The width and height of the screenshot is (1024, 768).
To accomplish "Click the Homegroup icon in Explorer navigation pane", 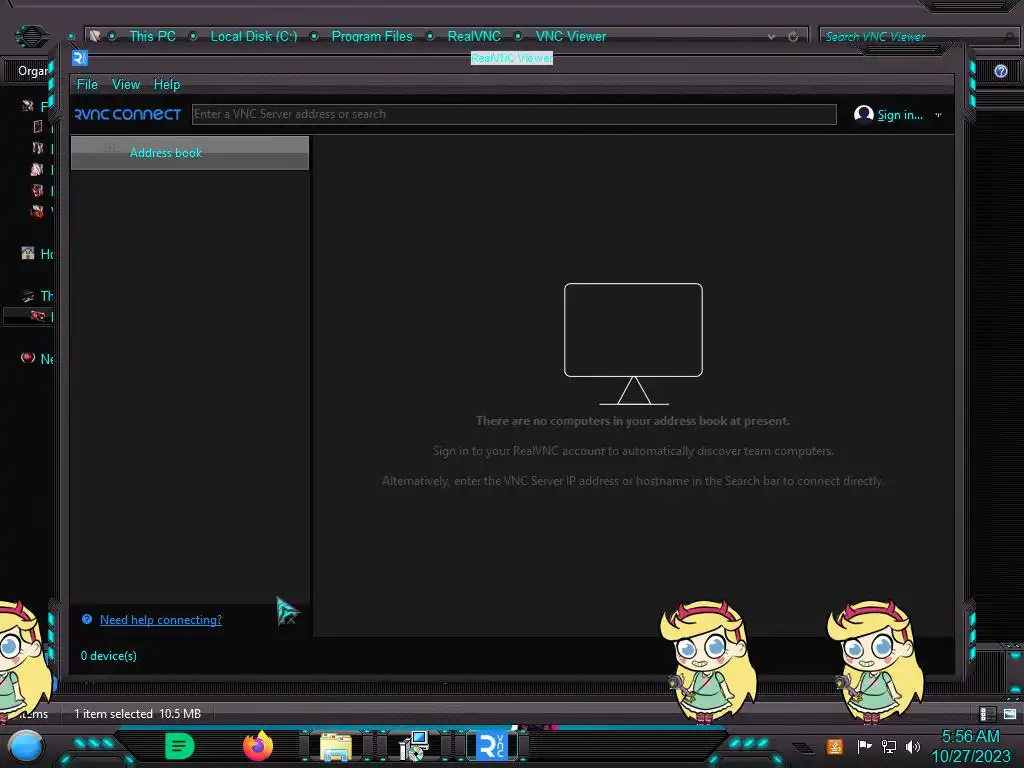I will [x=28, y=253].
